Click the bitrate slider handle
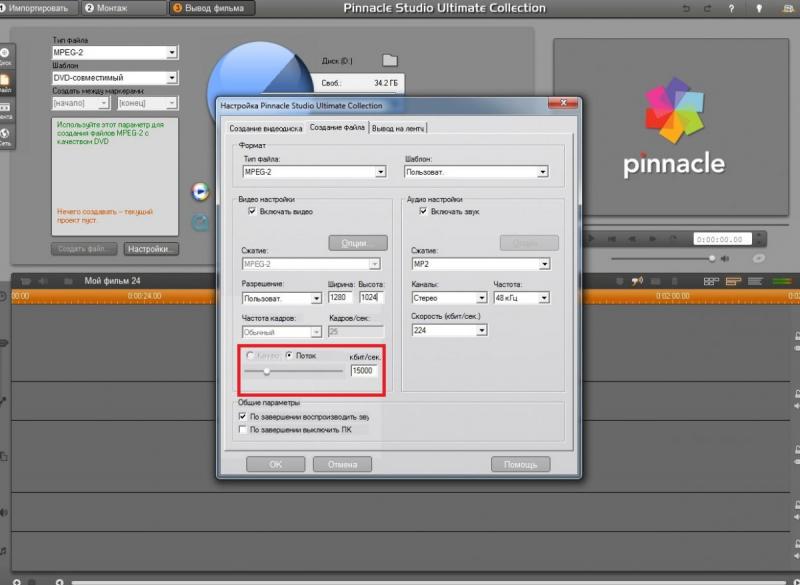The width and height of the screenshot is (800, 585). coord(266,371)
